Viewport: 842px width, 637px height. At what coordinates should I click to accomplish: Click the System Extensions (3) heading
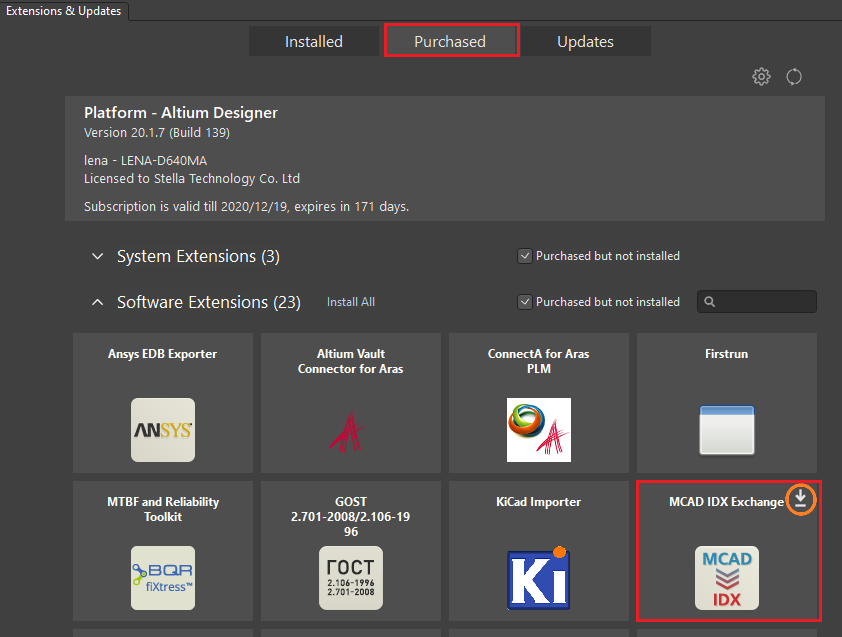point(198,256)
